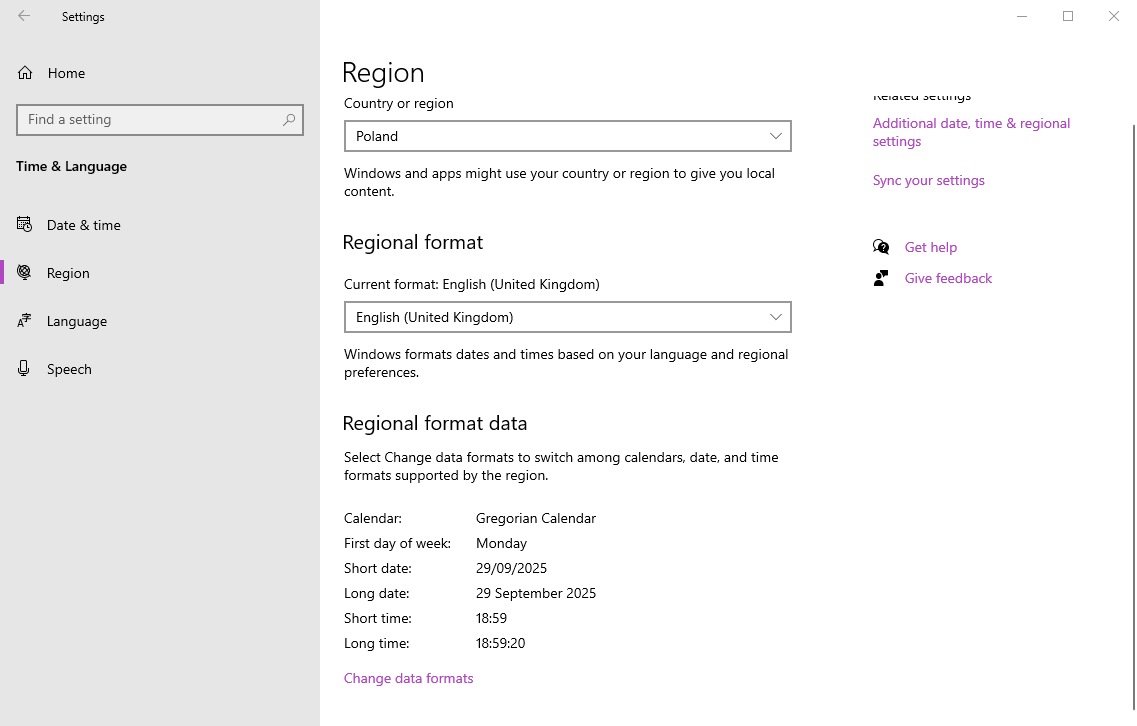
Task: Click the Give feedback person icon
Action: coord(881,278)
